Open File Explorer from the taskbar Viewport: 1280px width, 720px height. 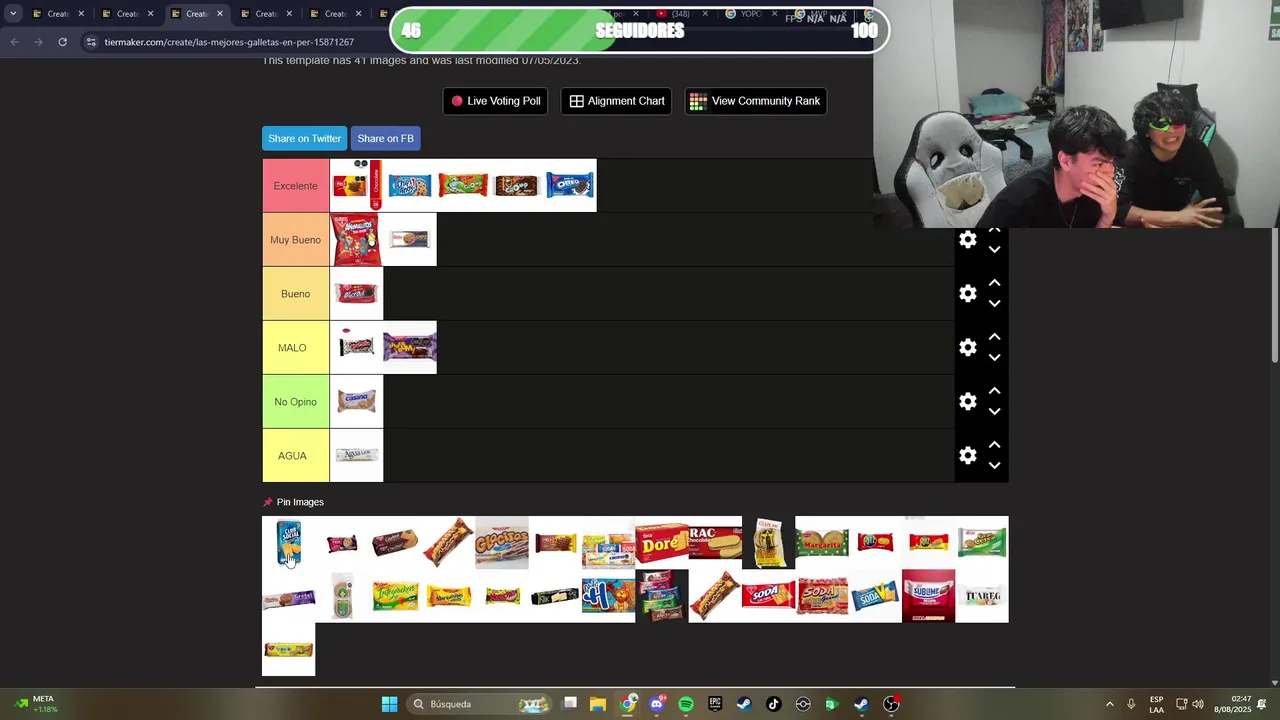pyautogui.click(x=598, y=704)
